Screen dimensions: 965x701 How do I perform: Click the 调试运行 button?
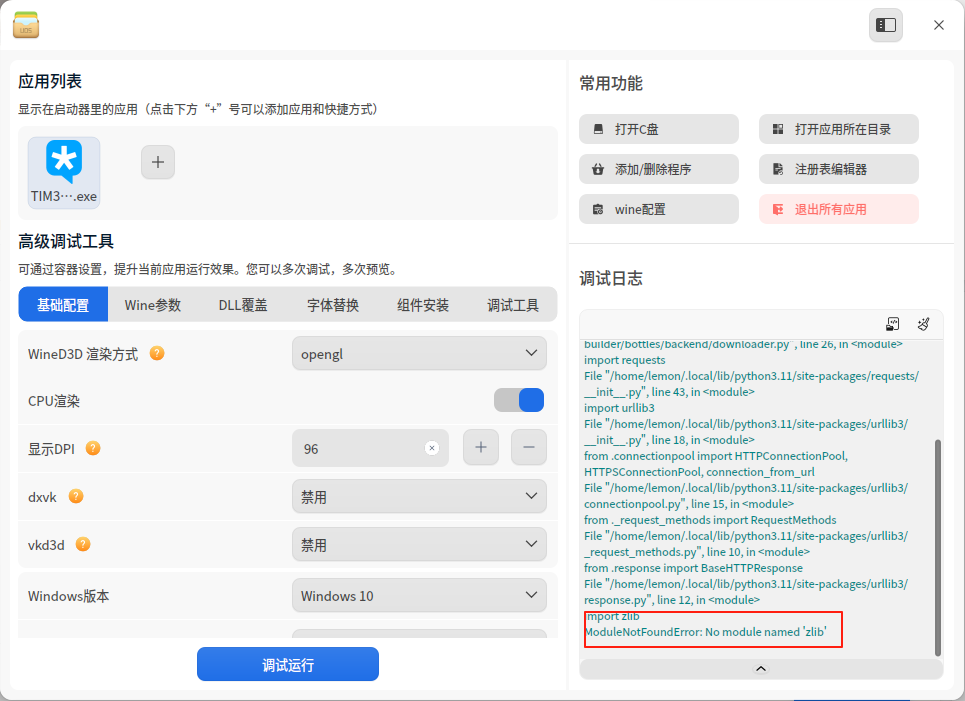288,664
